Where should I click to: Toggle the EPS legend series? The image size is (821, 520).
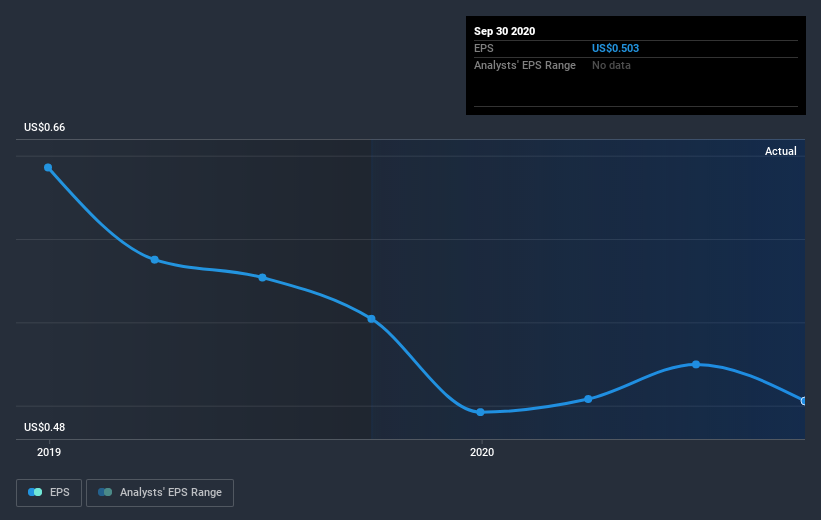(x=49, y=492)
